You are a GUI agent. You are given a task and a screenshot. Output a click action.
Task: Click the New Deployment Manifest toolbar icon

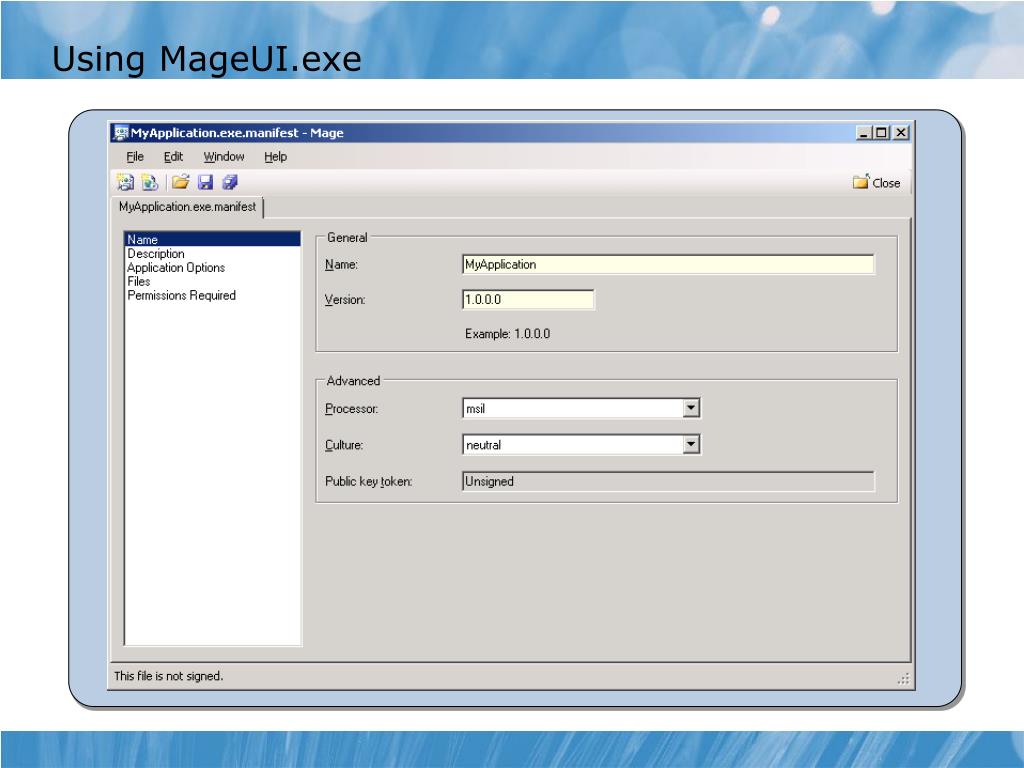click(x=150, y=182)
